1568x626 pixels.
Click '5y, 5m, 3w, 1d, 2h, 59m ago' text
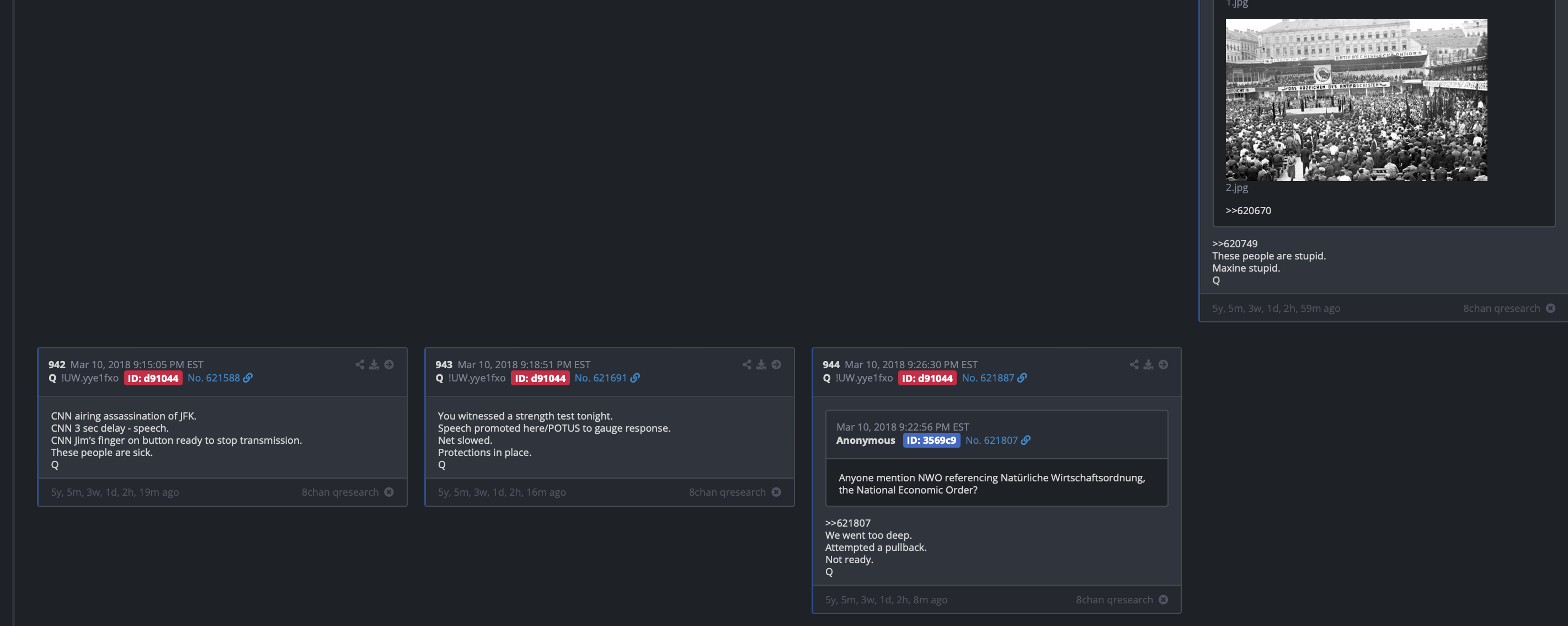pos(1277,308)
